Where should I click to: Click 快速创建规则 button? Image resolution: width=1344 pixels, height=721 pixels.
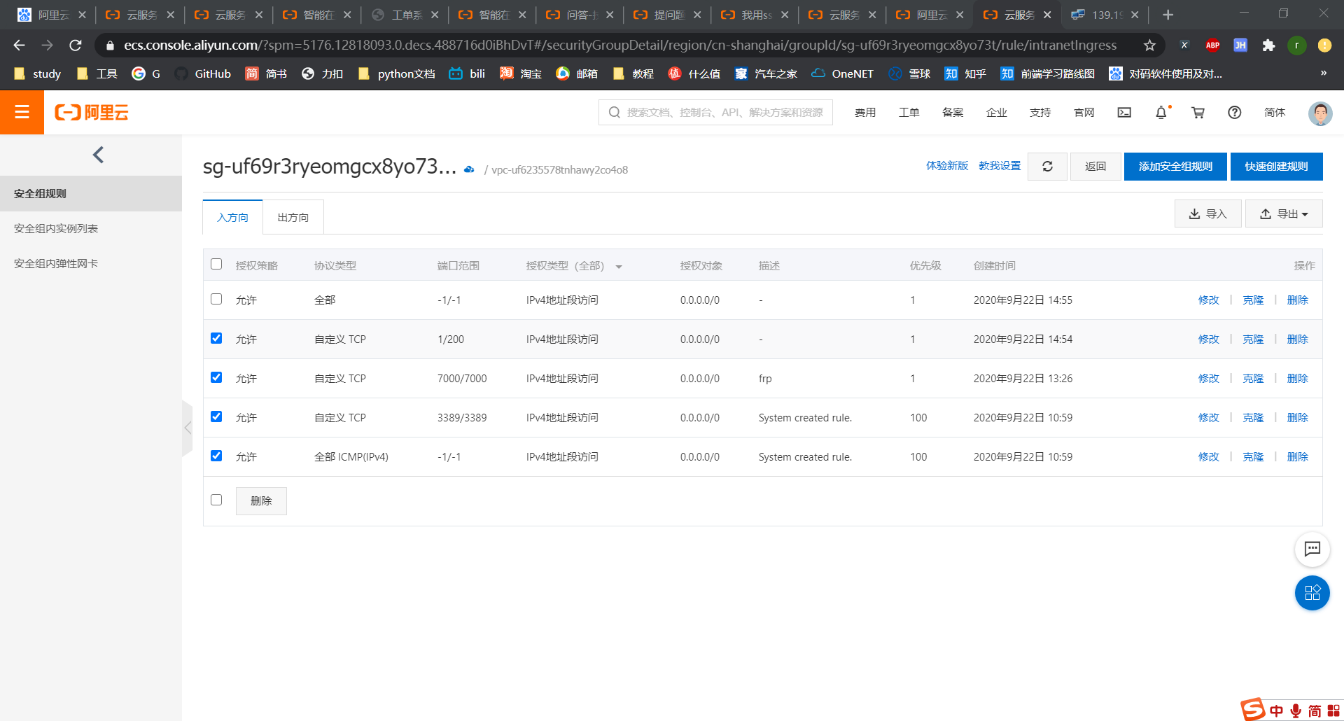tap(1276, 166)
